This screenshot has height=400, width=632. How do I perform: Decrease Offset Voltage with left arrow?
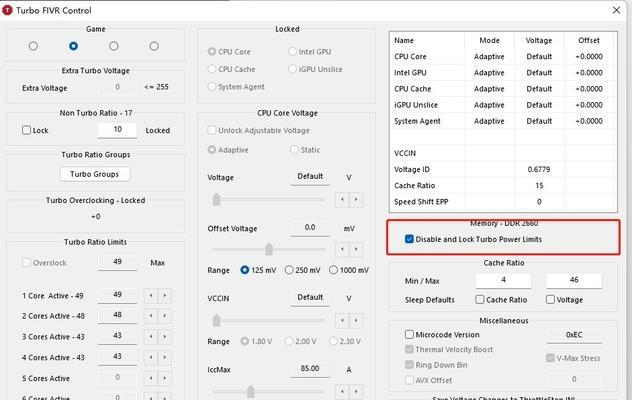(342, 249)
